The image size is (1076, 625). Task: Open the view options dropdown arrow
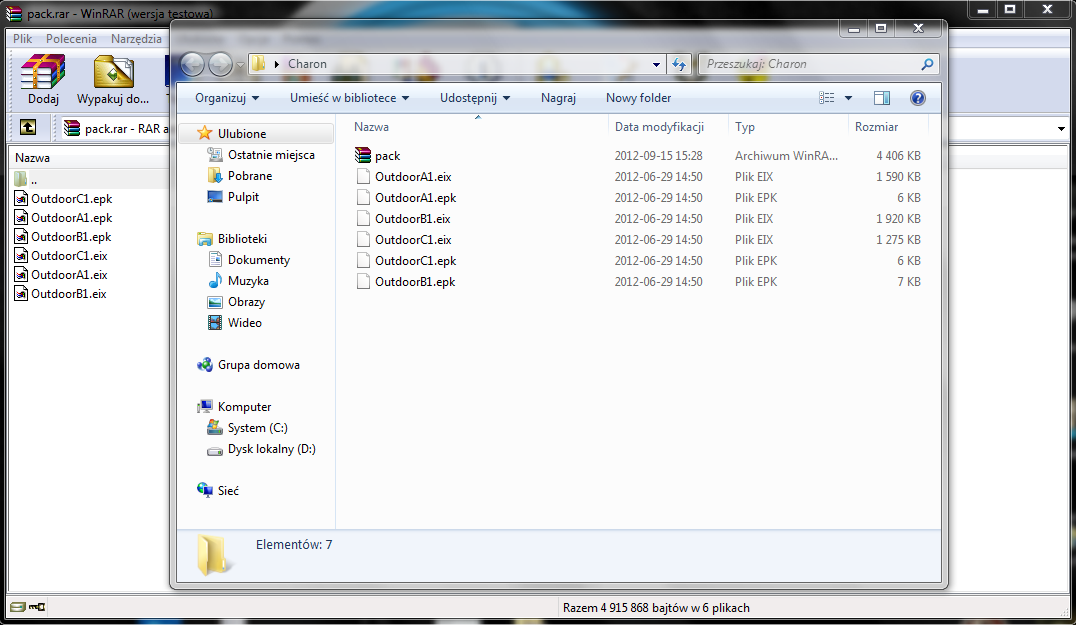(x=848, y=98)
